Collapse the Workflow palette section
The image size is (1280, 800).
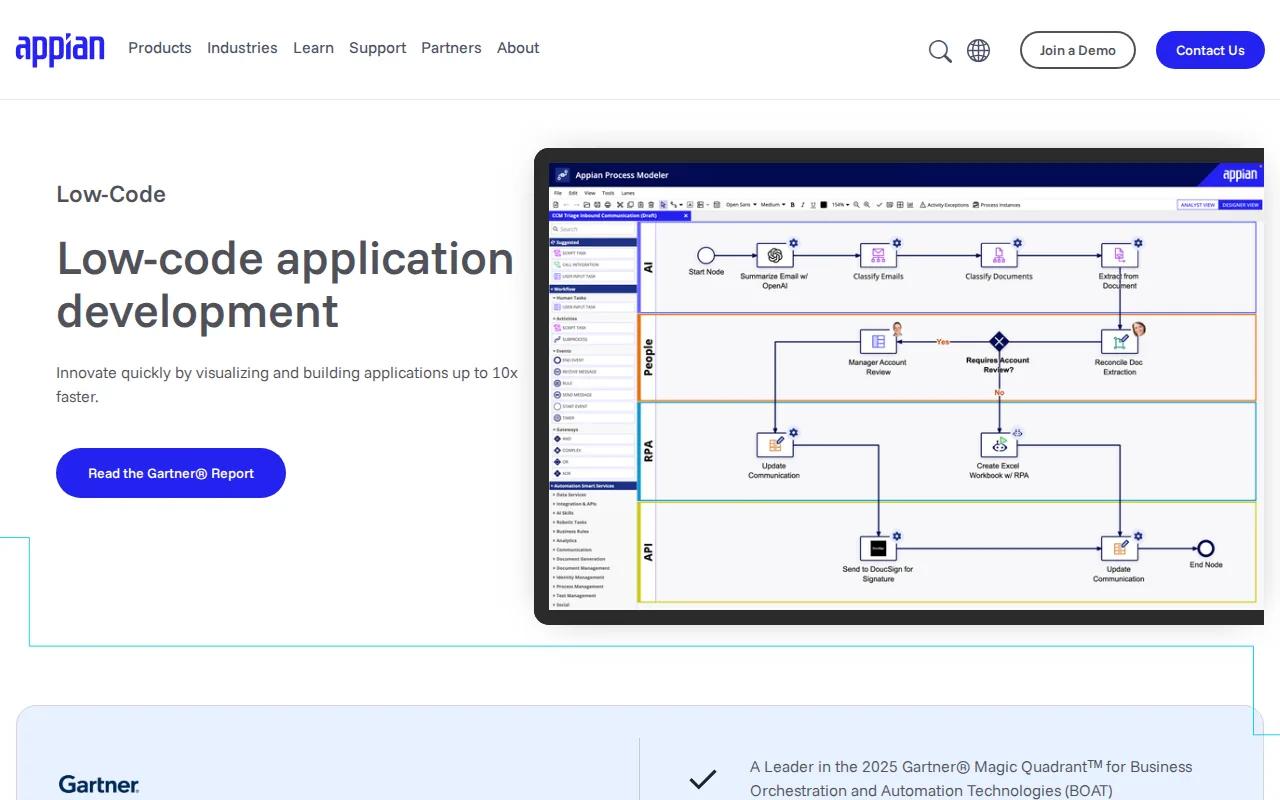(593, 289)
